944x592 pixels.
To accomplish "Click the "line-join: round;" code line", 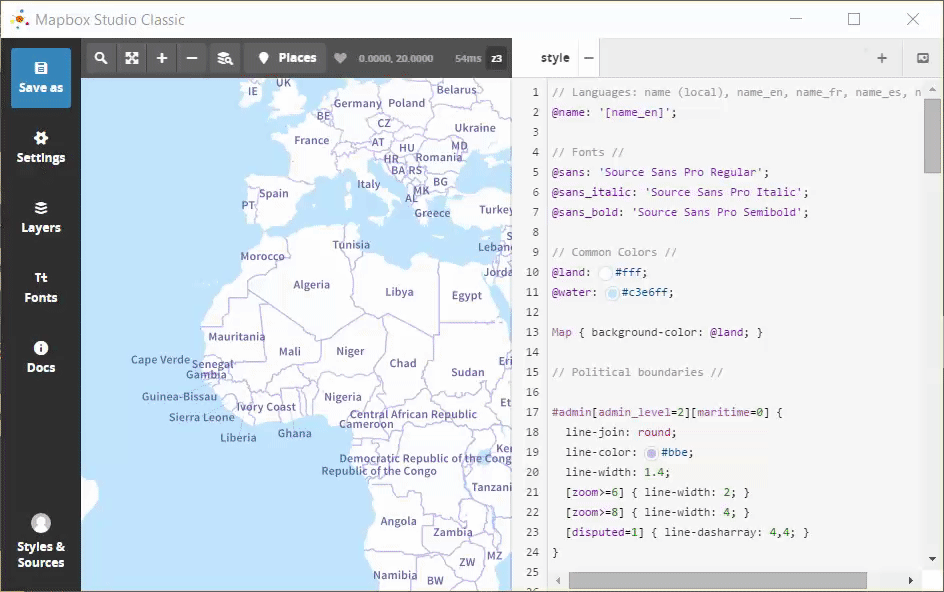I will tap(621, 432).
